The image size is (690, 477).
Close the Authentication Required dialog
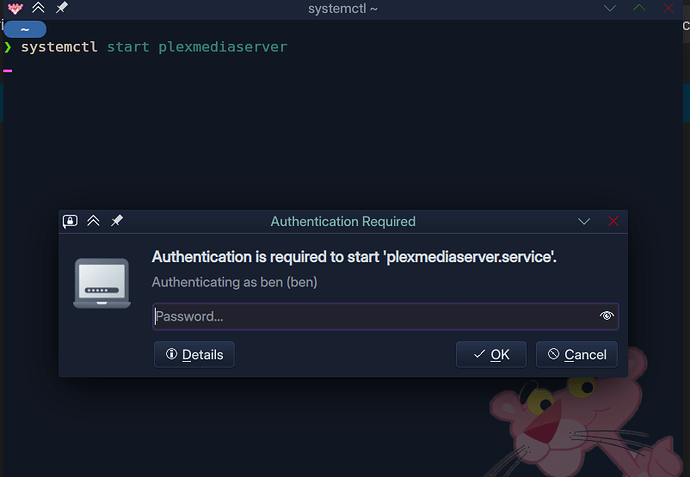click(613, 221)
